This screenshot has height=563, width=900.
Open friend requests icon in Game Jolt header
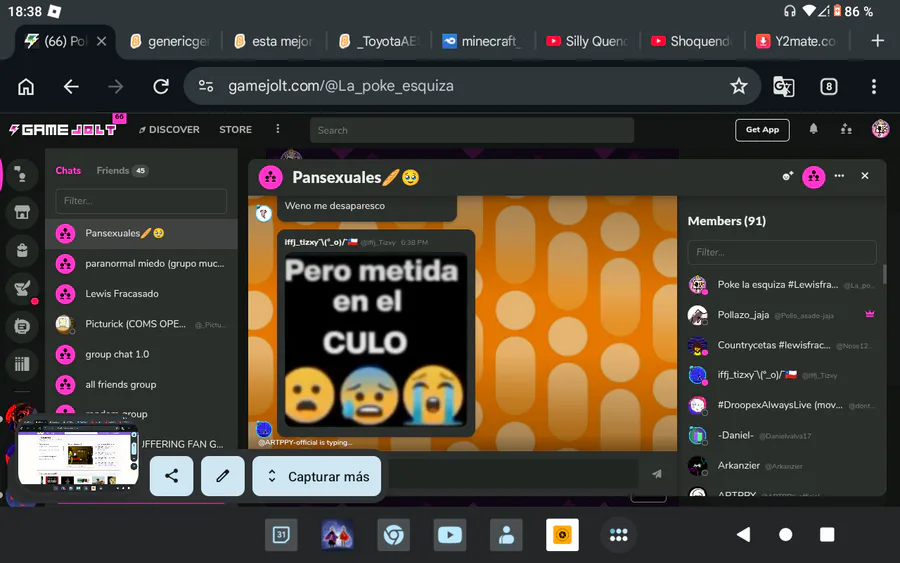click(846, 129)
